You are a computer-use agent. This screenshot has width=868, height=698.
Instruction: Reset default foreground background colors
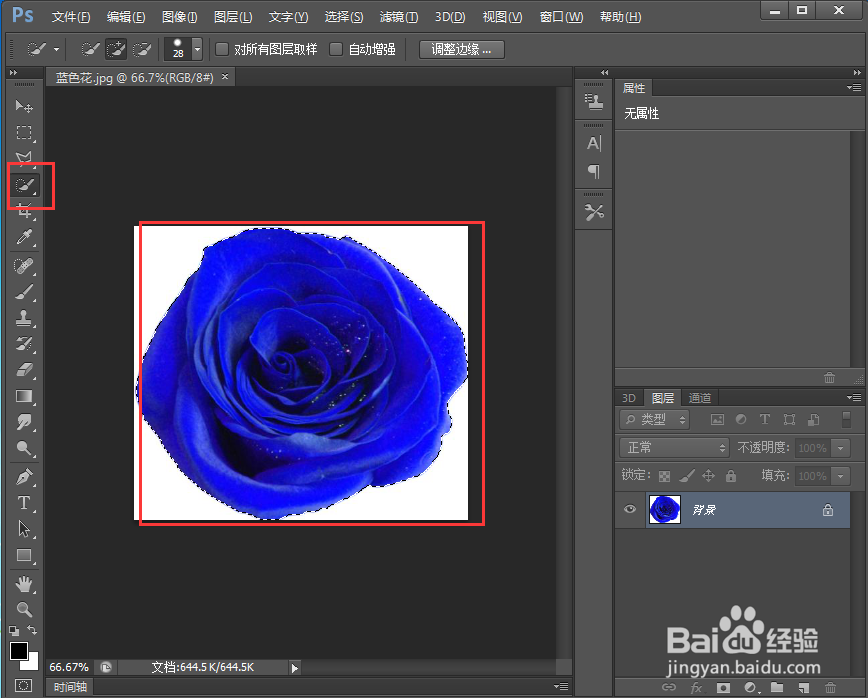(14, 630)
